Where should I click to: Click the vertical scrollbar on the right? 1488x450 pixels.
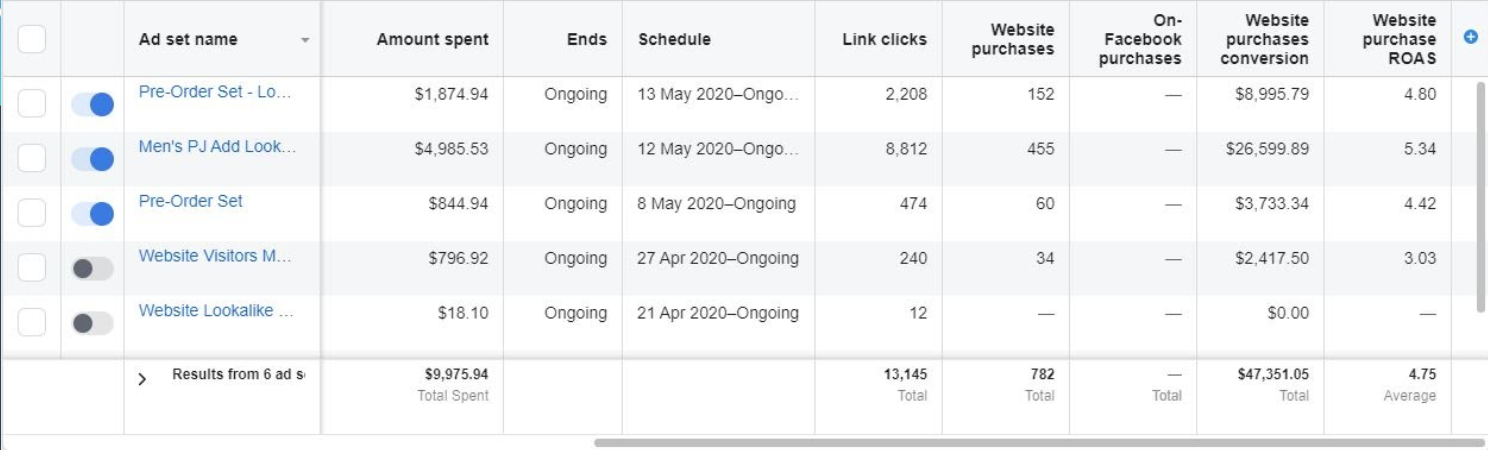point(1481,197)
